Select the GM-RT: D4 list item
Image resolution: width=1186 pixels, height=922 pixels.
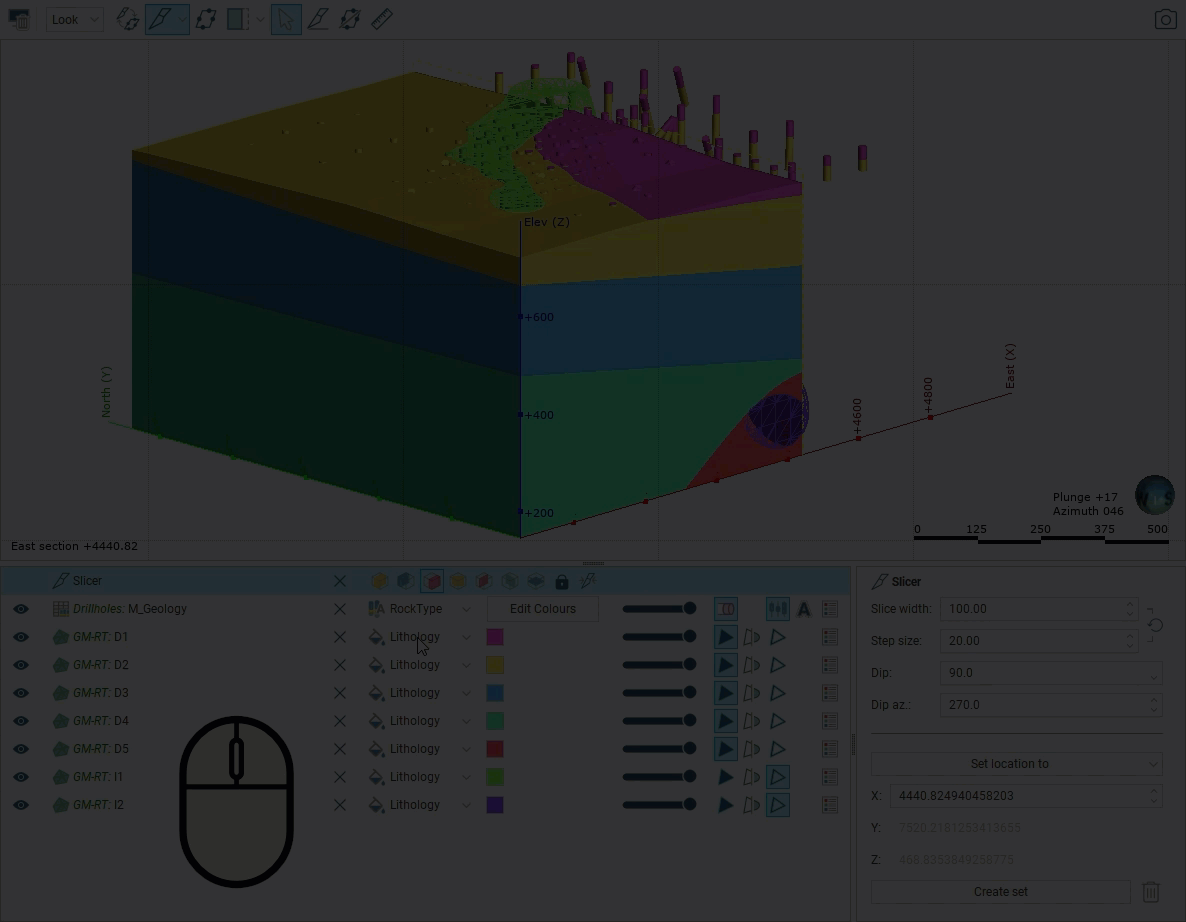100,721
